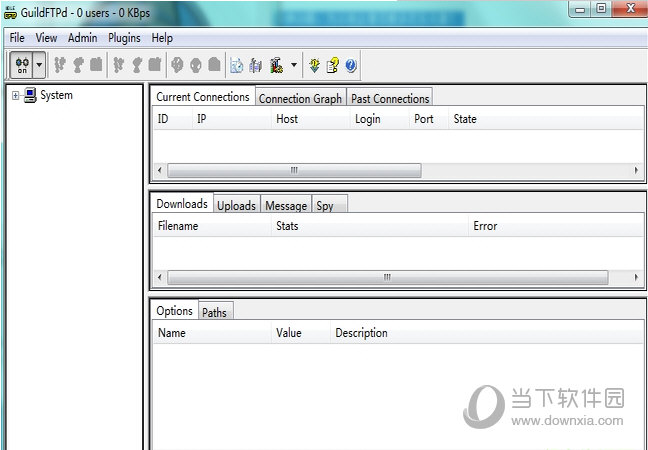Click the GuildFTPd title bar app icon
This screenshot has height=450, width=648.
click(10, 12)
